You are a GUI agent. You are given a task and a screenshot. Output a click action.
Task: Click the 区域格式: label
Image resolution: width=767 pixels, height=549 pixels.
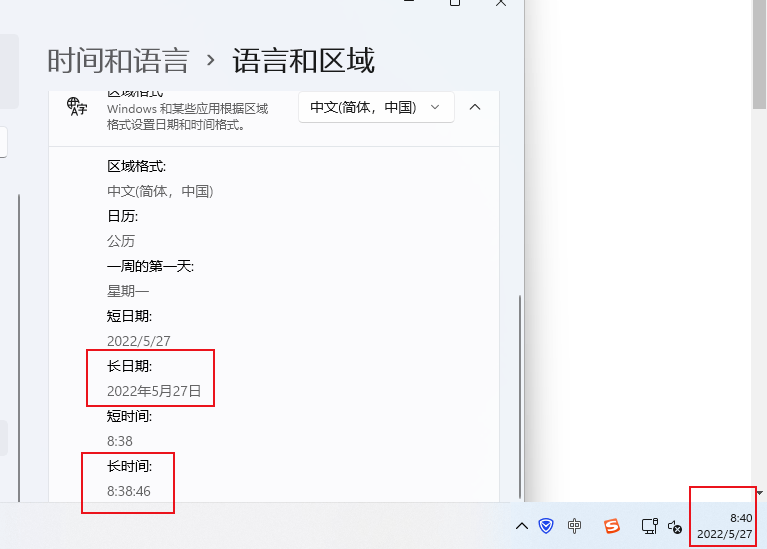click(x=136, y=166)
